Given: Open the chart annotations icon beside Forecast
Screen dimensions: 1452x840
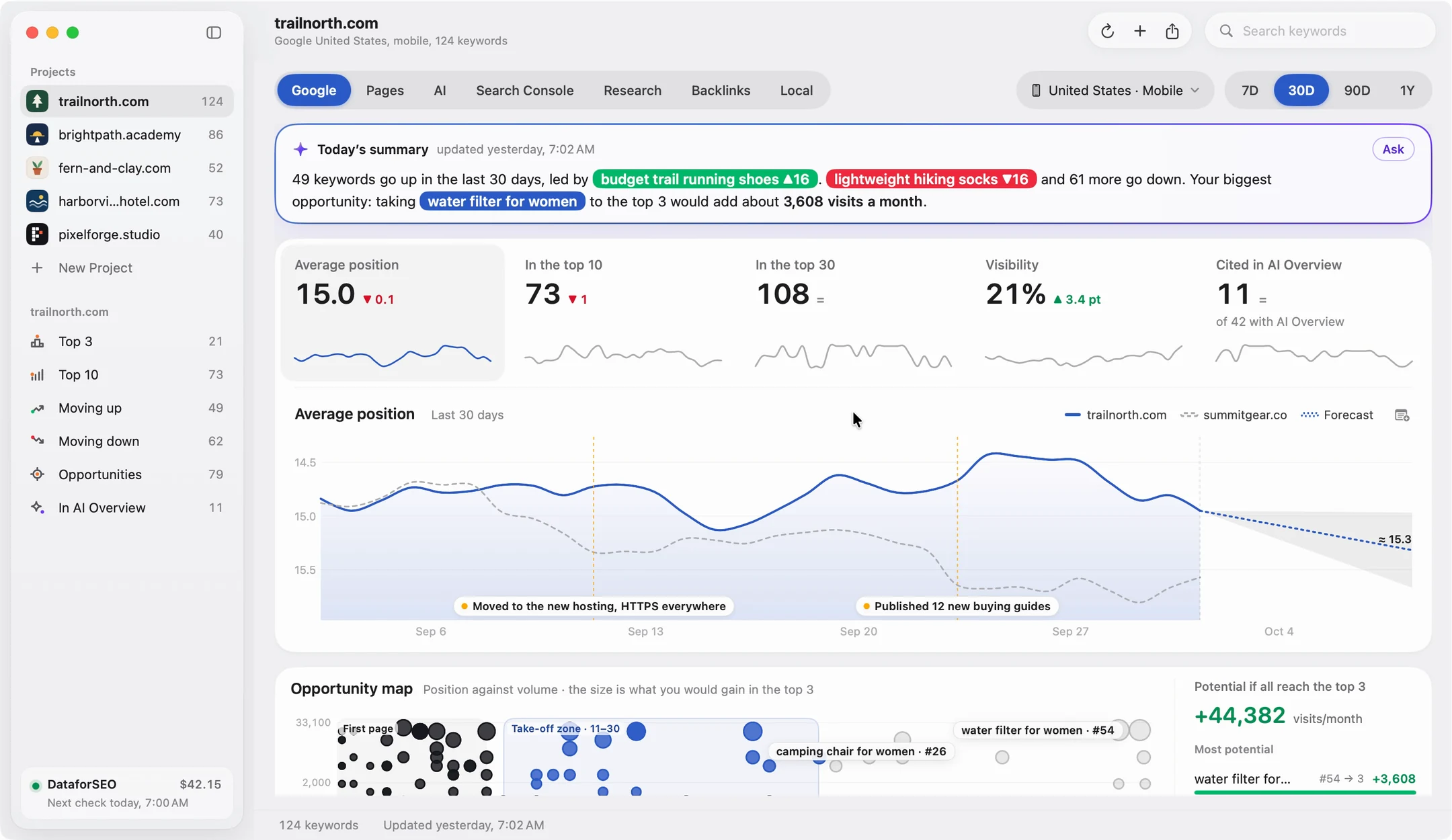Looking at the screenshot, I should 1402,415.
